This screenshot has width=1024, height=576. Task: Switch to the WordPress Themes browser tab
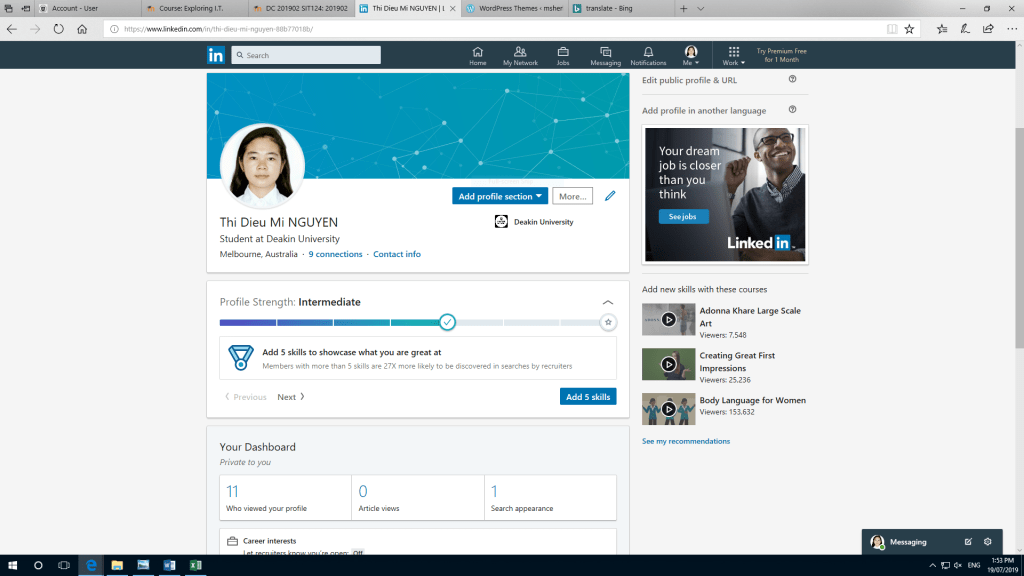click(514, 8)
